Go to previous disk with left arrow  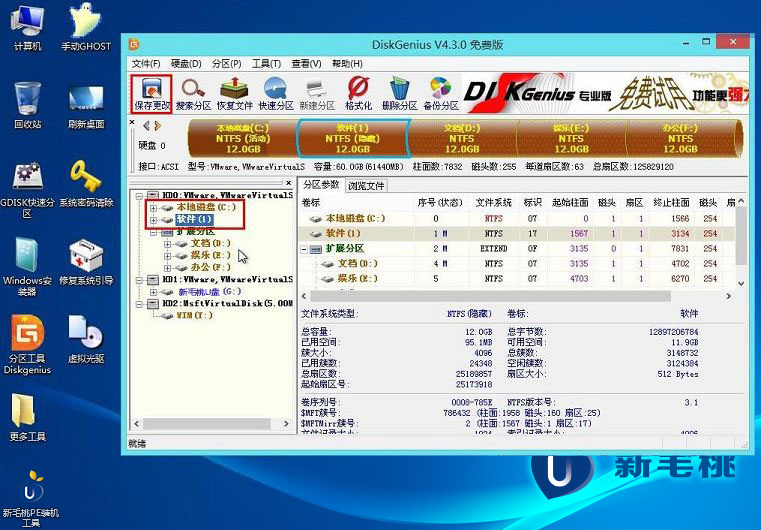pos(146,126)
